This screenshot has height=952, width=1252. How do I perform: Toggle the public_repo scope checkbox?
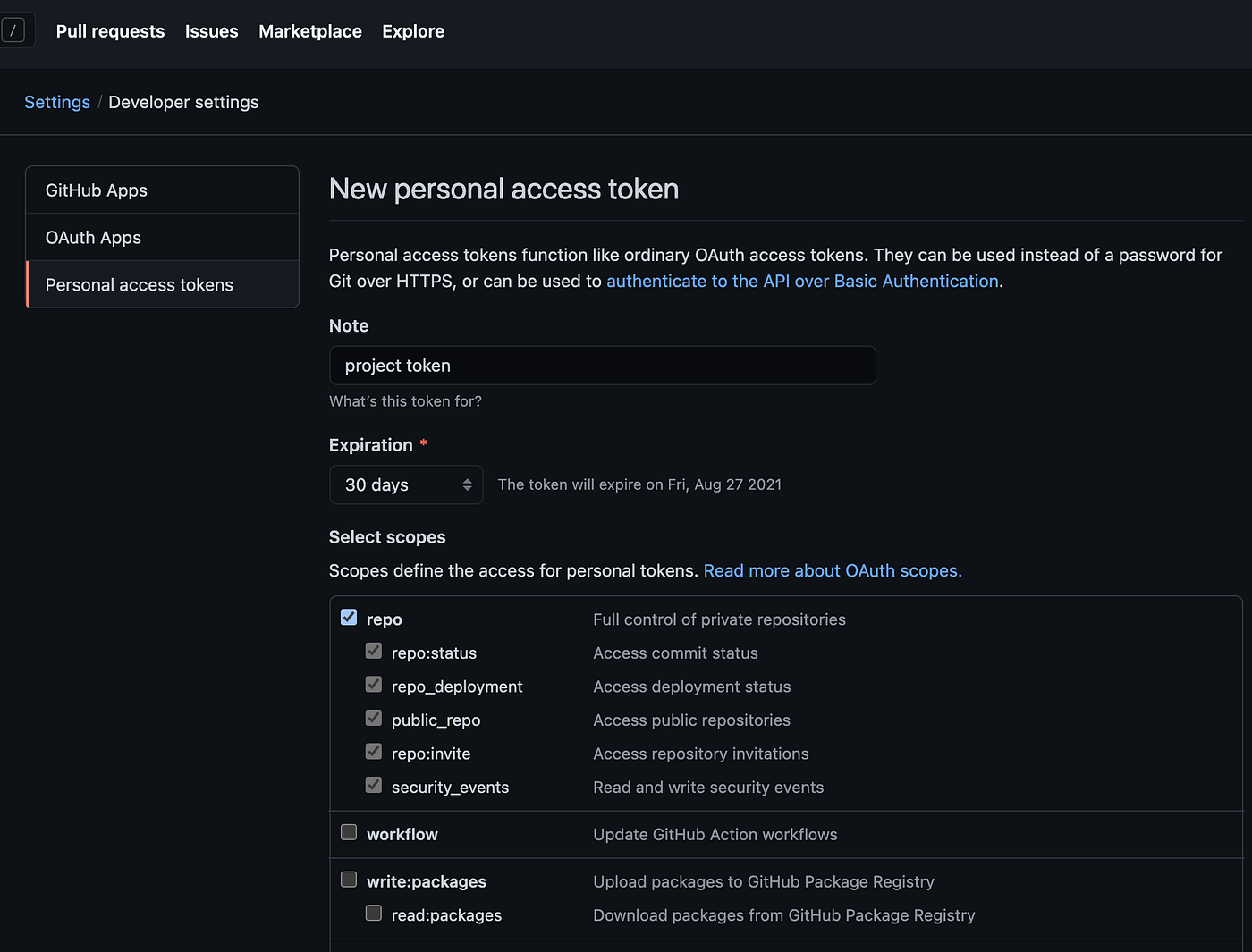pos(374,719)
